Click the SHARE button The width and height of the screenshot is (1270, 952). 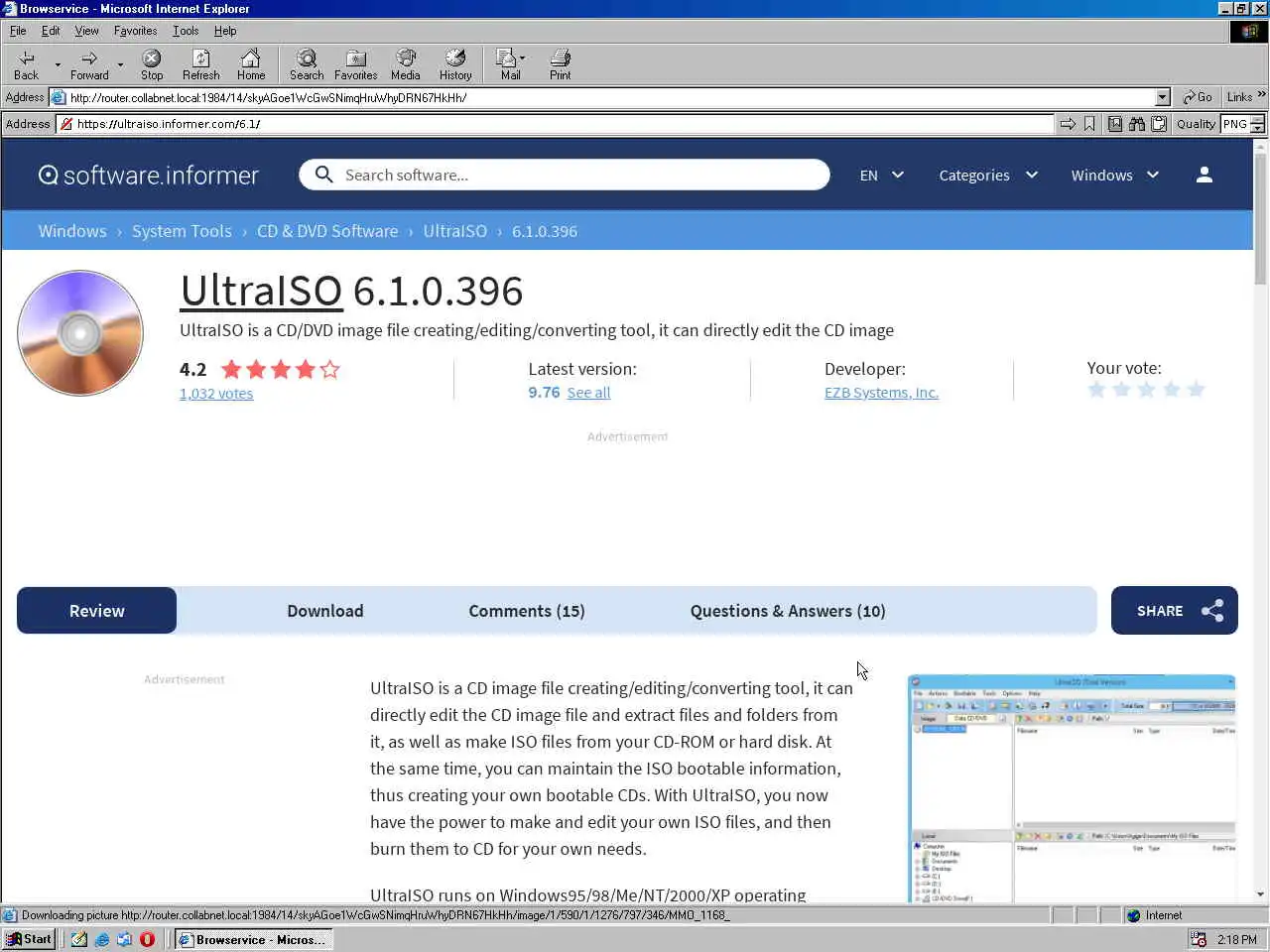[x=1175, y=611]
